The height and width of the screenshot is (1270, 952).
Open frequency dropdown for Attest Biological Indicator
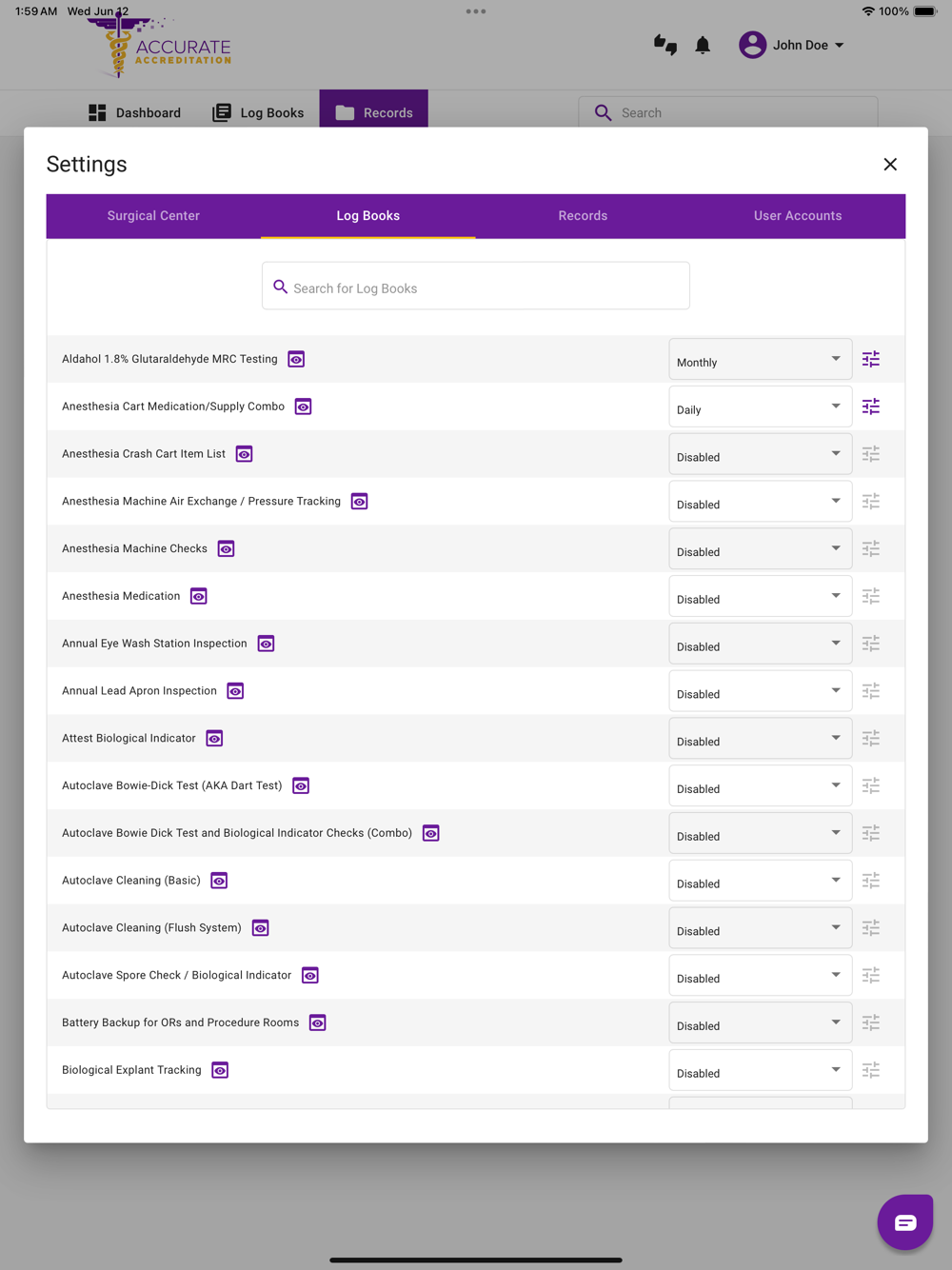761,738
